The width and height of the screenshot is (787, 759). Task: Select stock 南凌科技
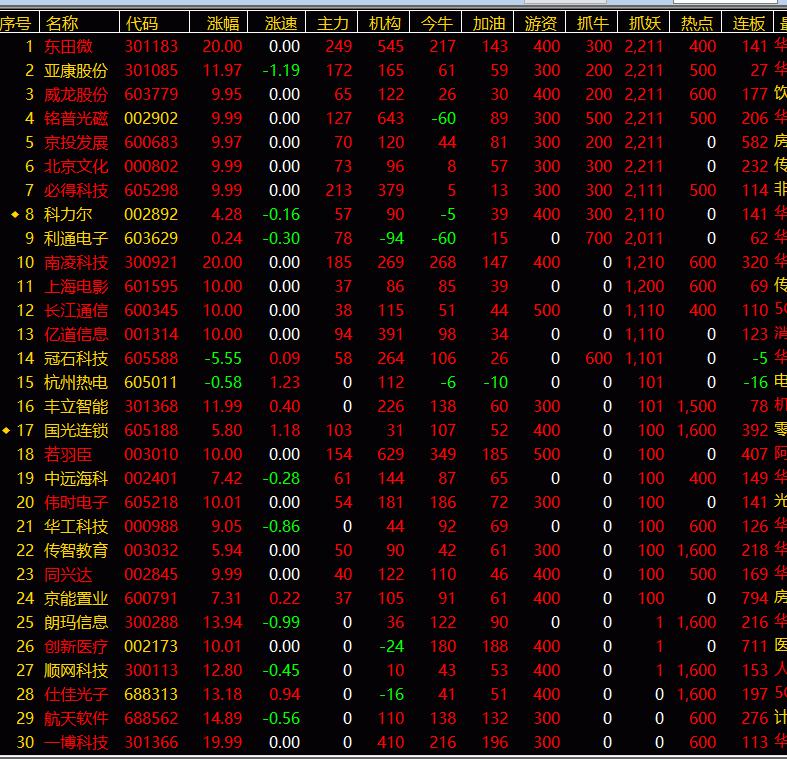pos(76,263)
